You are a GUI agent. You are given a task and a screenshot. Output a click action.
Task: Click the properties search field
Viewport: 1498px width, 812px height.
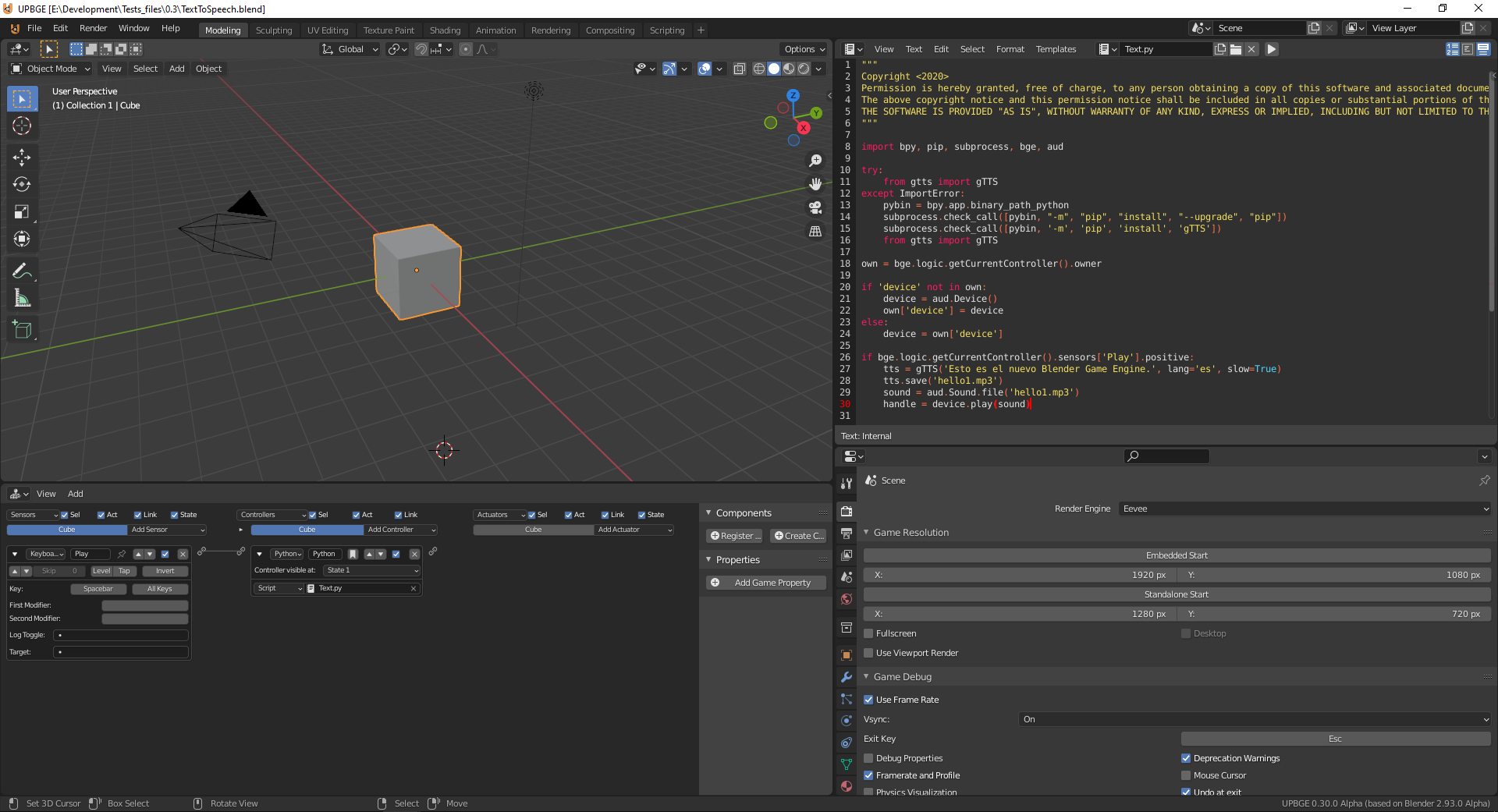pyautogui.click(x=1166, y=456)
